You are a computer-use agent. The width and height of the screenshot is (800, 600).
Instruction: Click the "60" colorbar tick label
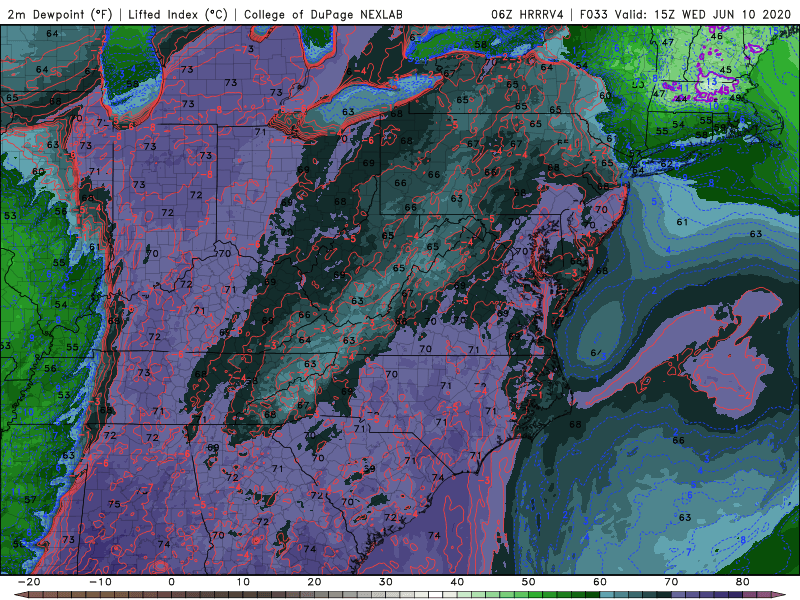[x=600, y=582]
